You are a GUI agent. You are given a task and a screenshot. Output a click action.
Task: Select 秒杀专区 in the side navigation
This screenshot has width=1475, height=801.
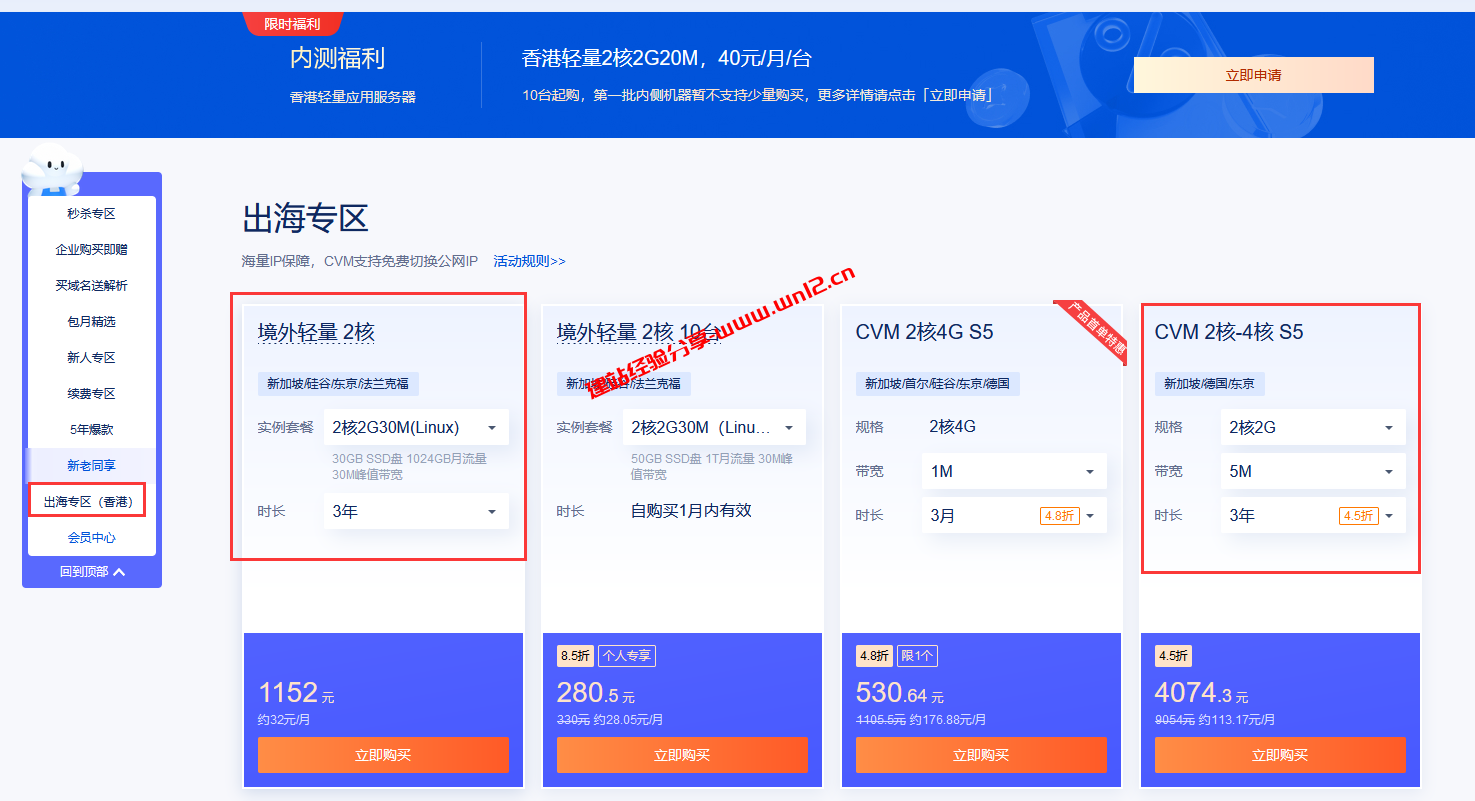click(91, 213)
